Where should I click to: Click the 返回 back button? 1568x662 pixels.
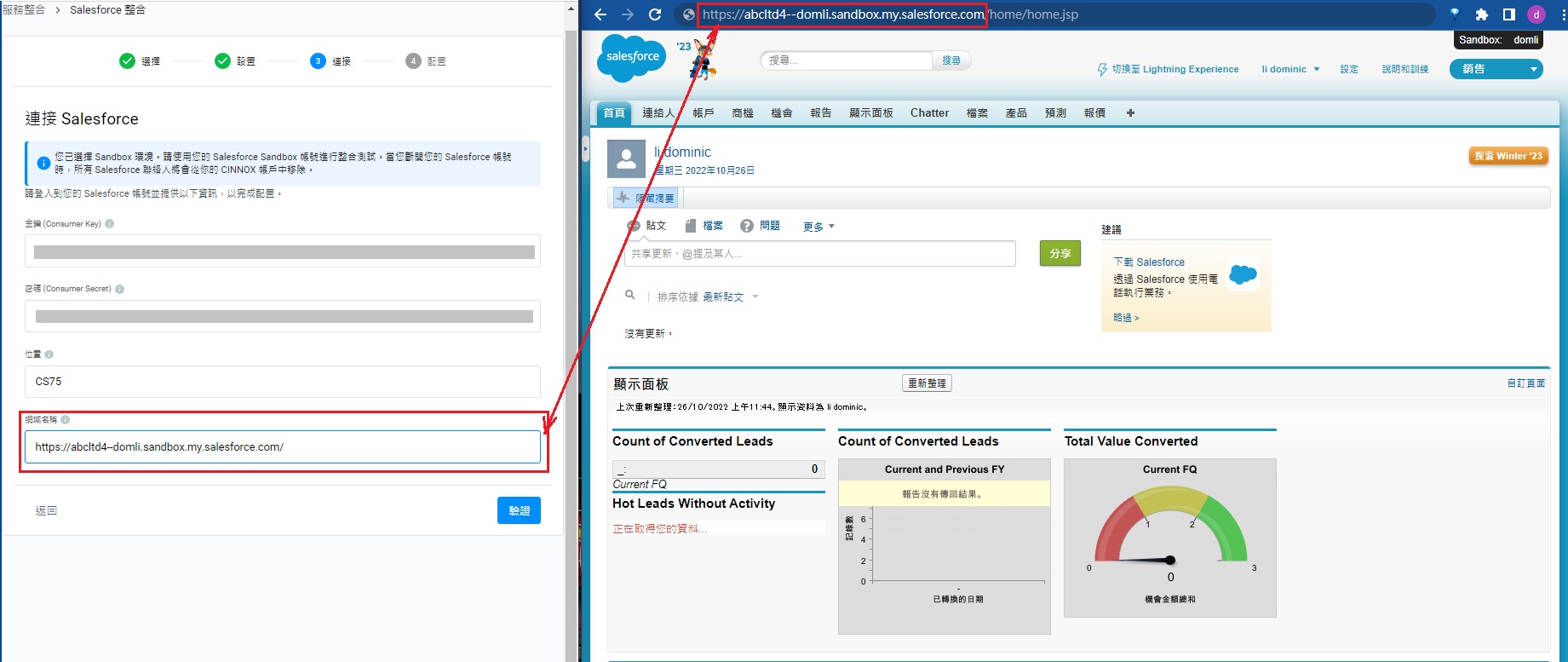46,510
